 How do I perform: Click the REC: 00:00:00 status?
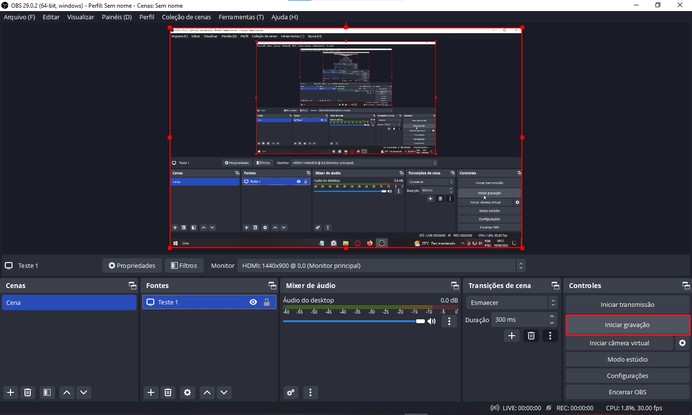coord(575,408)
